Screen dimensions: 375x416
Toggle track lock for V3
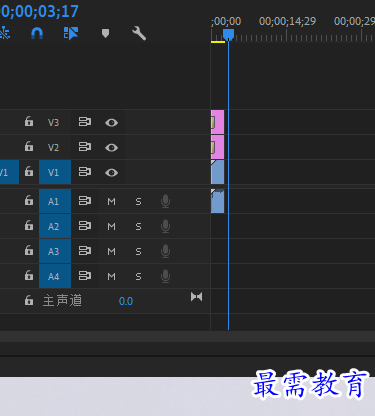pyautogui.click(x=29, y=121)
